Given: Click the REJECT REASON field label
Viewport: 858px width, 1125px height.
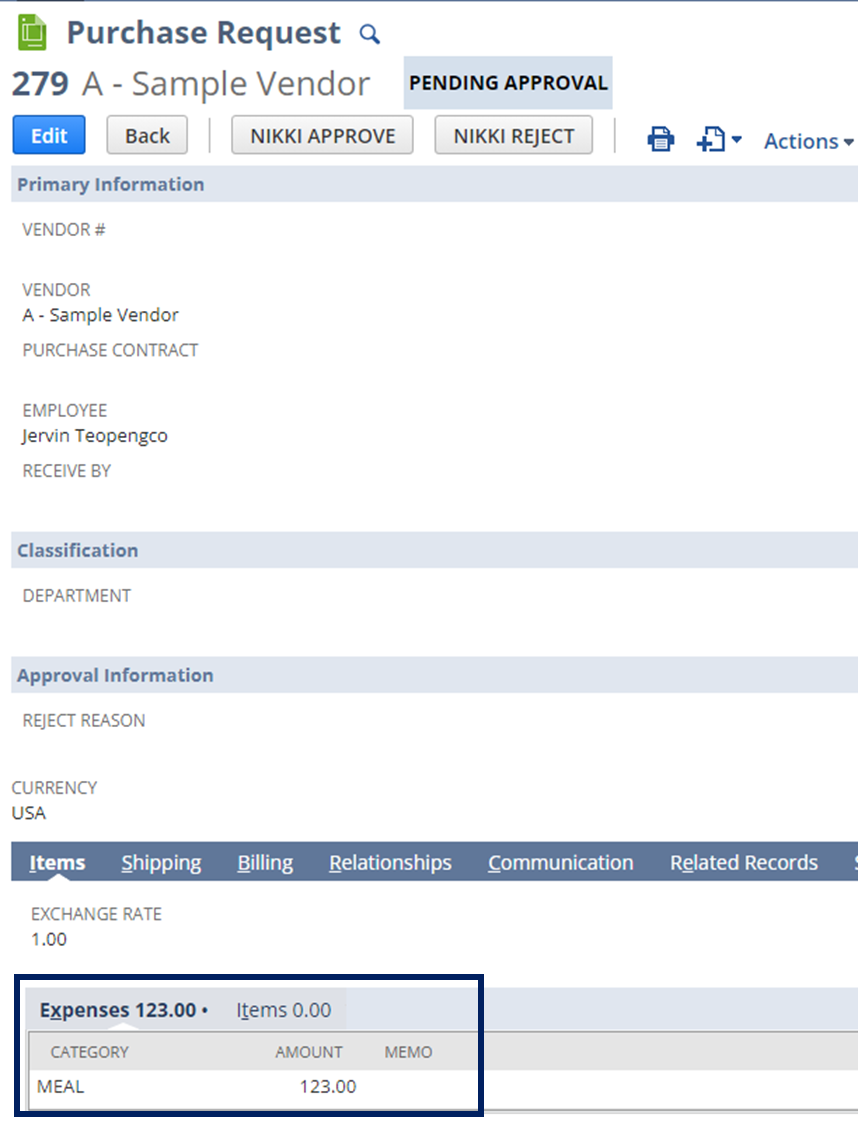Looking at the screenshot, I should click(x=84, y=720).
